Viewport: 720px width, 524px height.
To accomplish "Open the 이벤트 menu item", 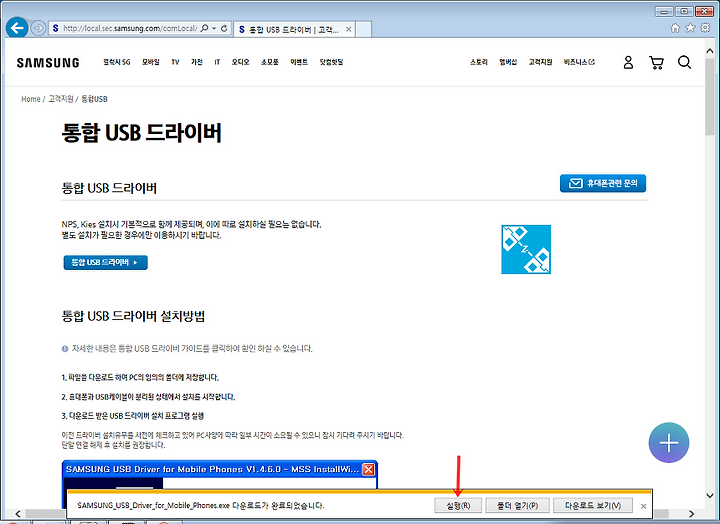I will 299,62.
